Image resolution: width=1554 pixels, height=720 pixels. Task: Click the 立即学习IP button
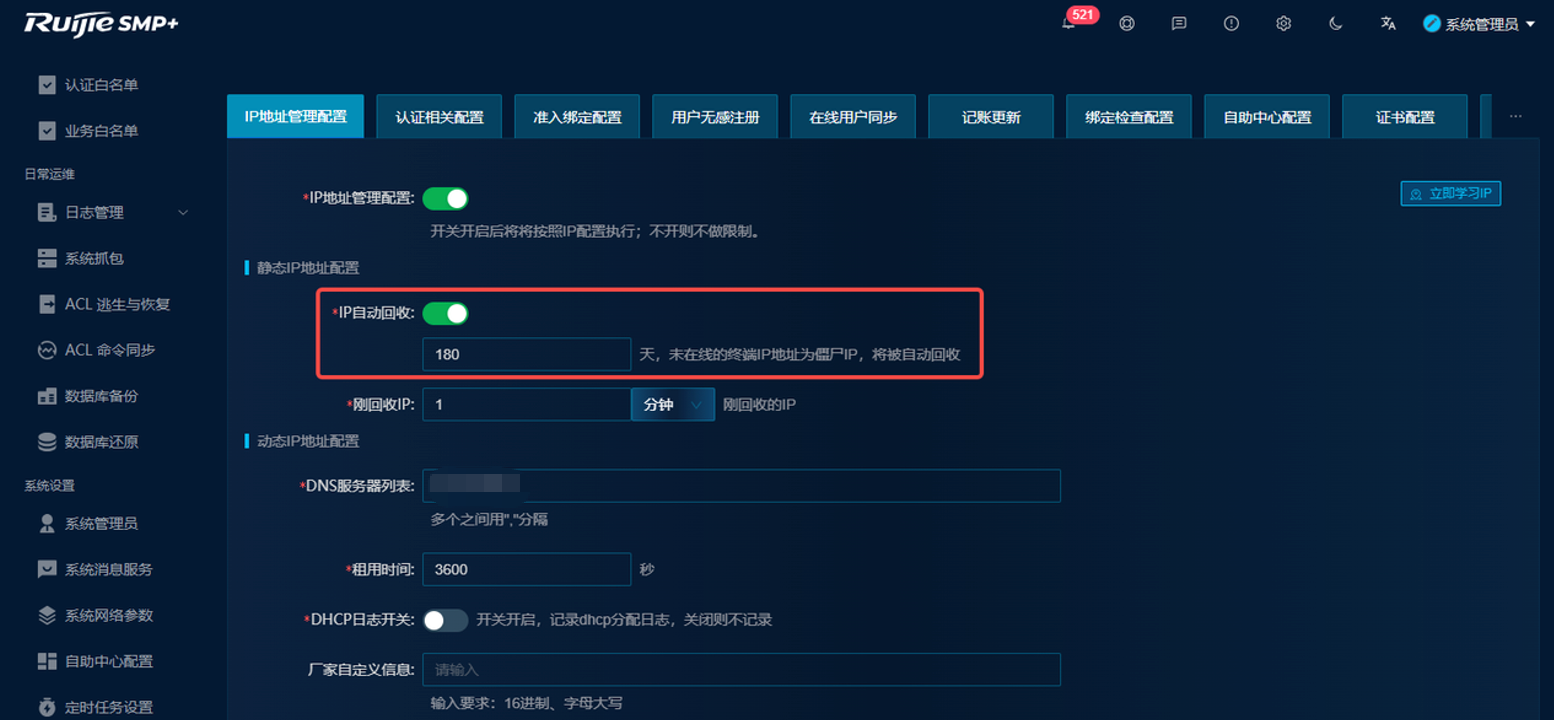[1451, 194]
